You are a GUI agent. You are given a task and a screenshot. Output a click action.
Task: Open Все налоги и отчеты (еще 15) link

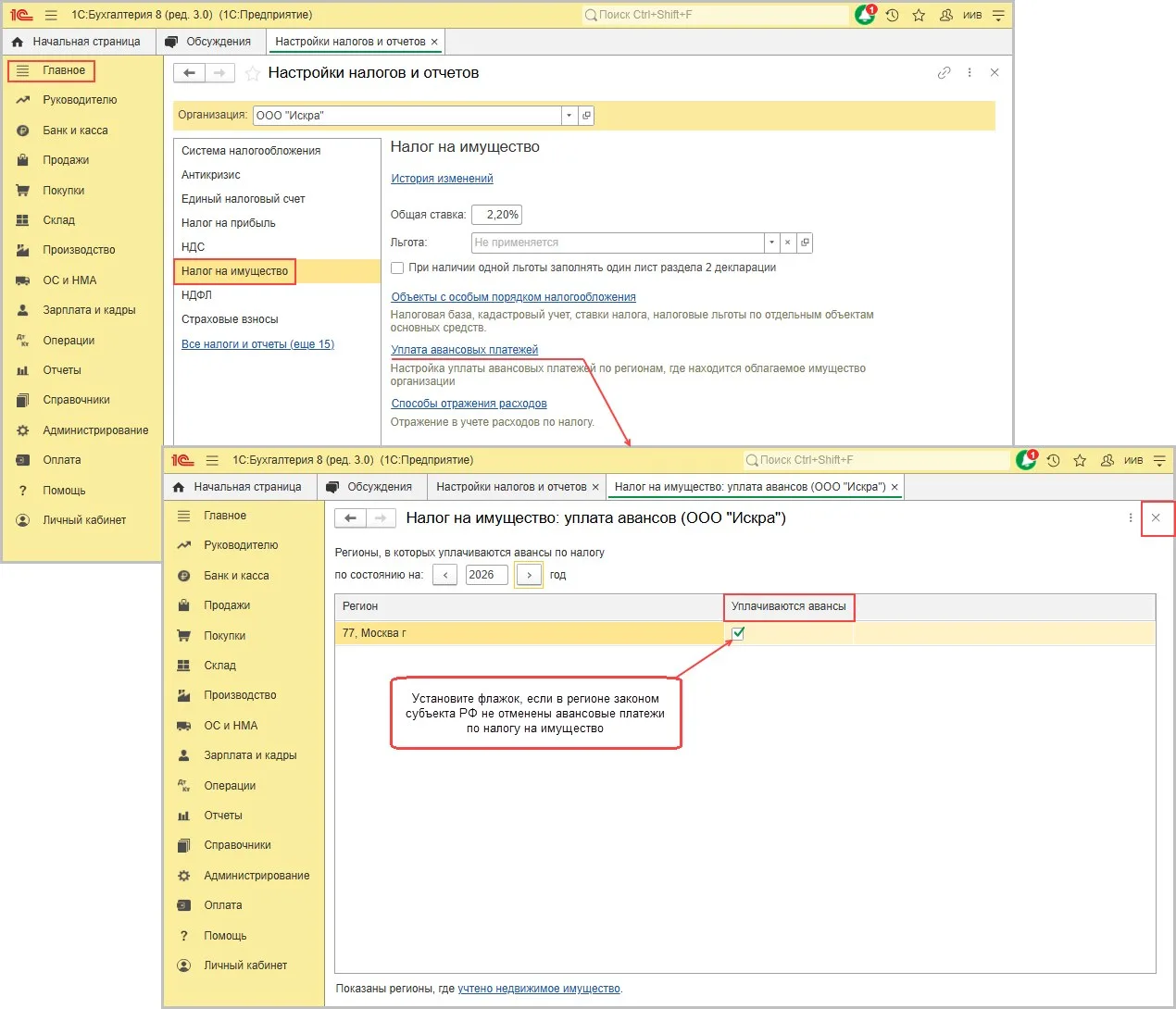click(x=257, y=344)
